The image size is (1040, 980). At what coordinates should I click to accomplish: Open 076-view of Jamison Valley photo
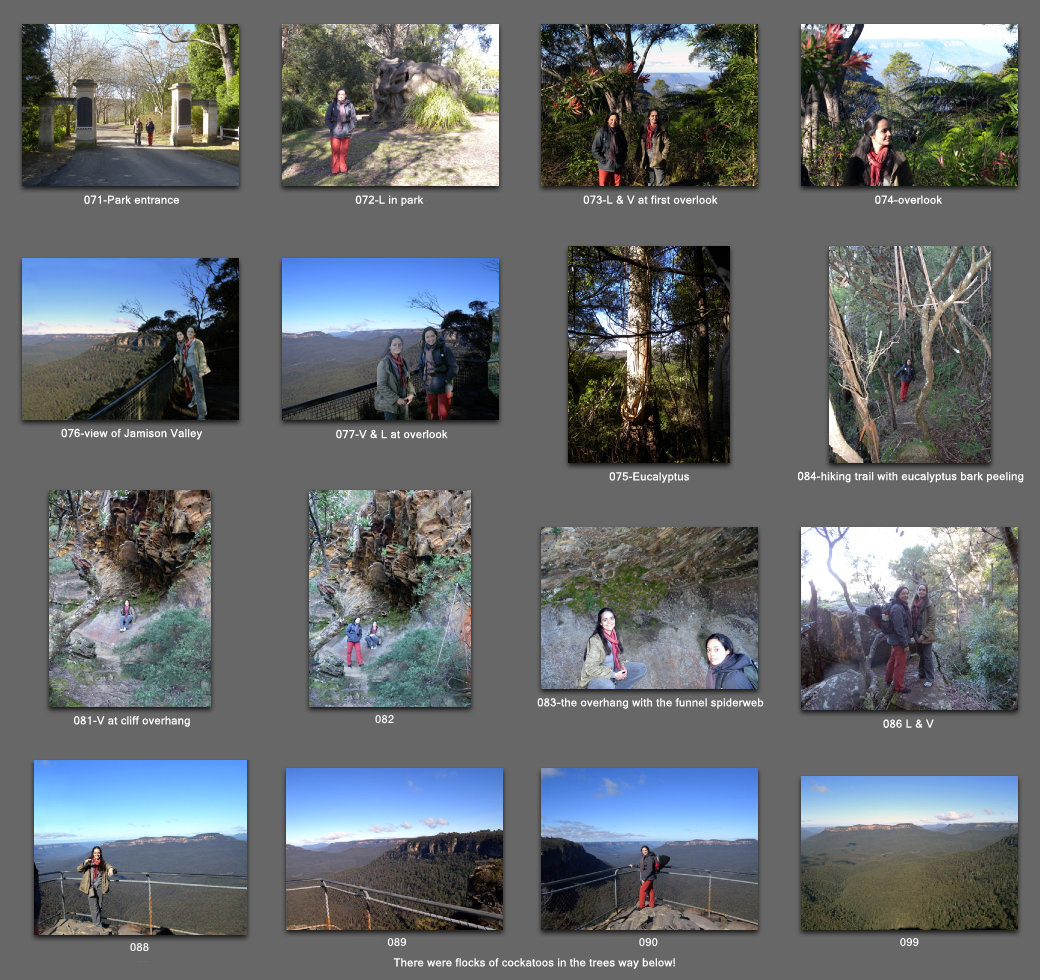(x=131, y=339)
